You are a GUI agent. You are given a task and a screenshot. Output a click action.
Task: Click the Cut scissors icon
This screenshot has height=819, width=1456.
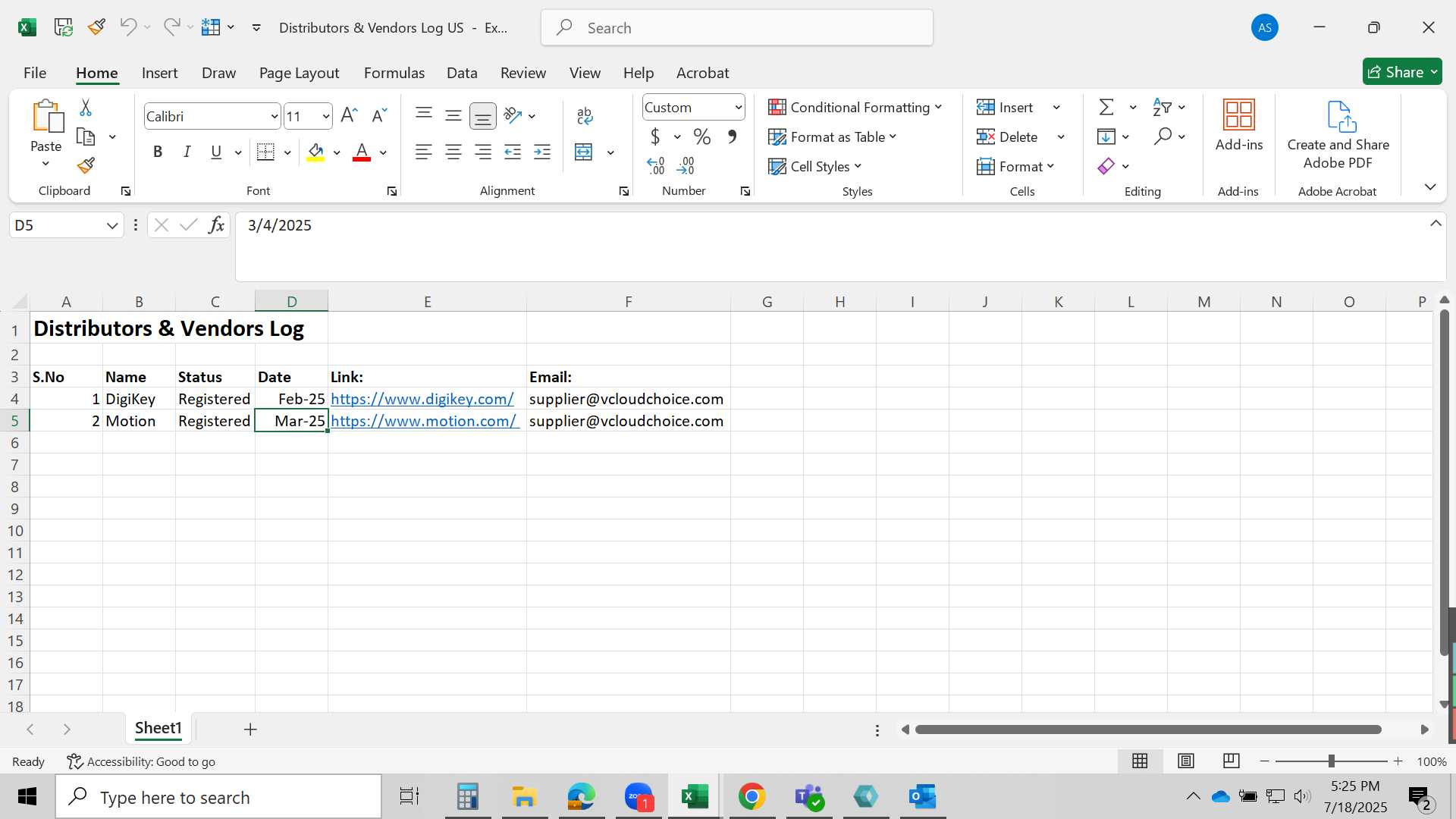[86, 108]
